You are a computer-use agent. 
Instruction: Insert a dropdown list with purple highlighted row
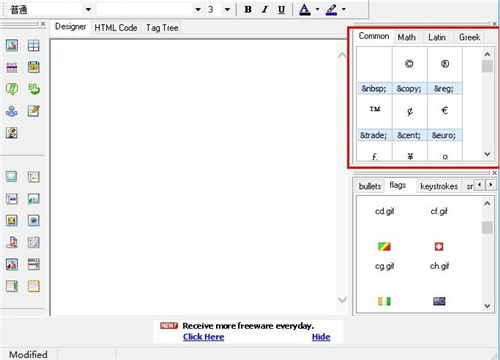33,264
